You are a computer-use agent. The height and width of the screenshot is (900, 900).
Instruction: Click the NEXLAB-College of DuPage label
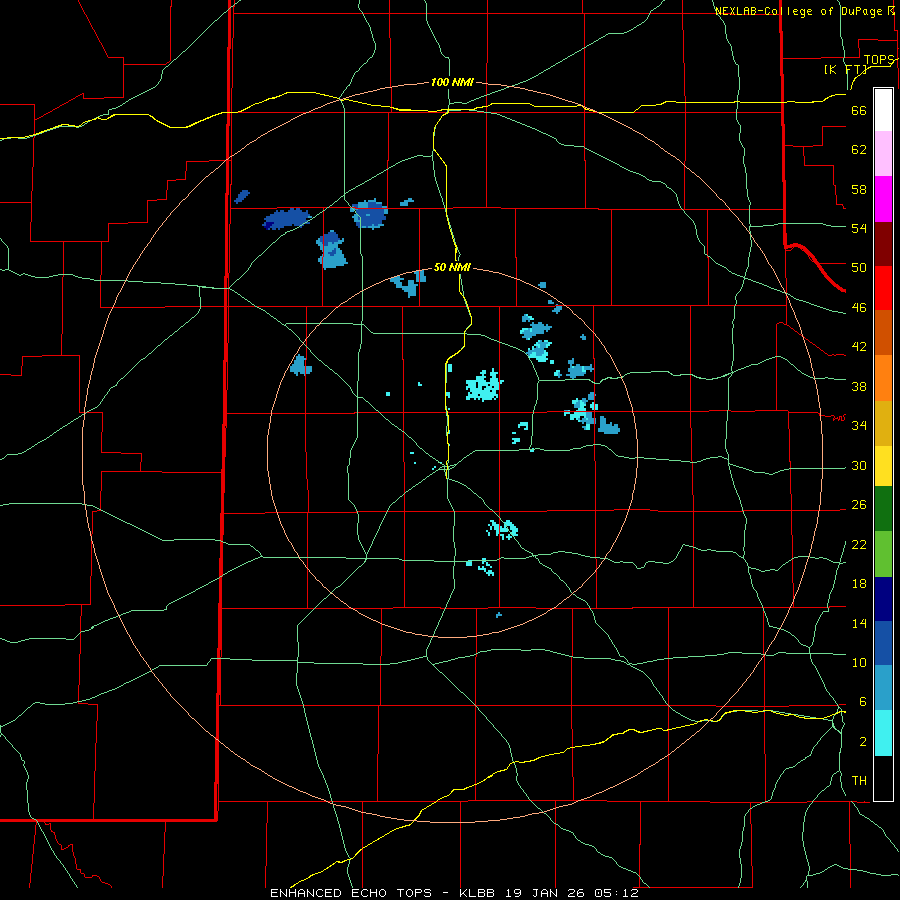tap(798, 11)
